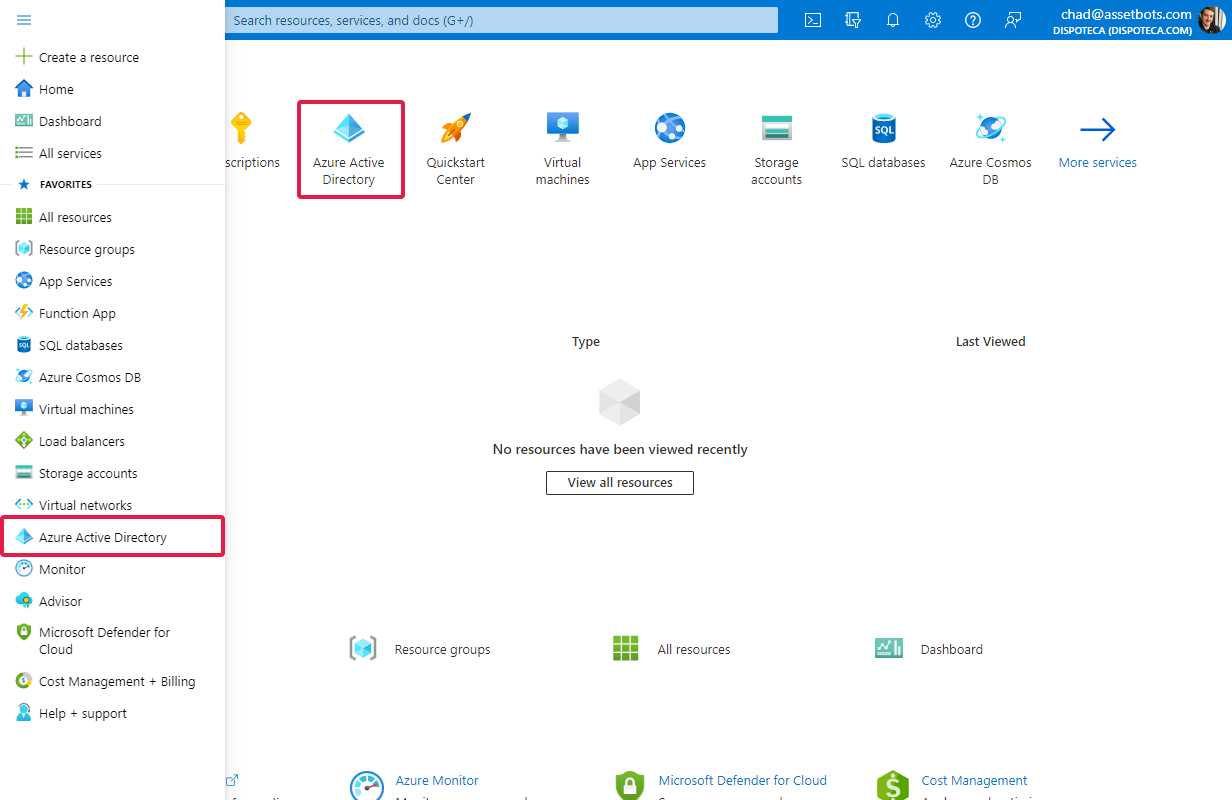Image resolution: width=1232 pixels, height=800 pixels.
Task: Open Microsoft Defender for Cloud tool link
Action: pyautogui.click(x=743, y=780)
